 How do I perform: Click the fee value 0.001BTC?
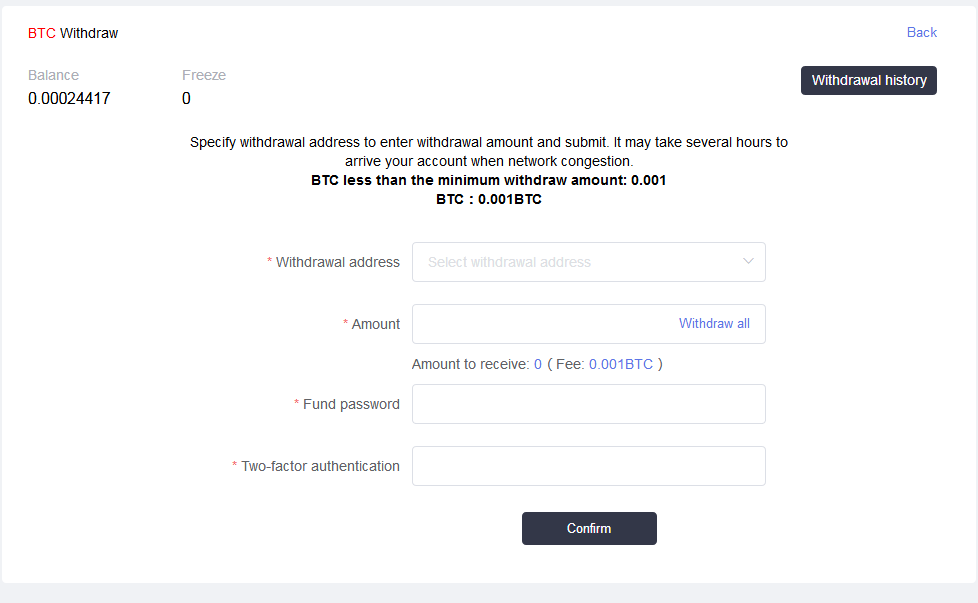620,365
